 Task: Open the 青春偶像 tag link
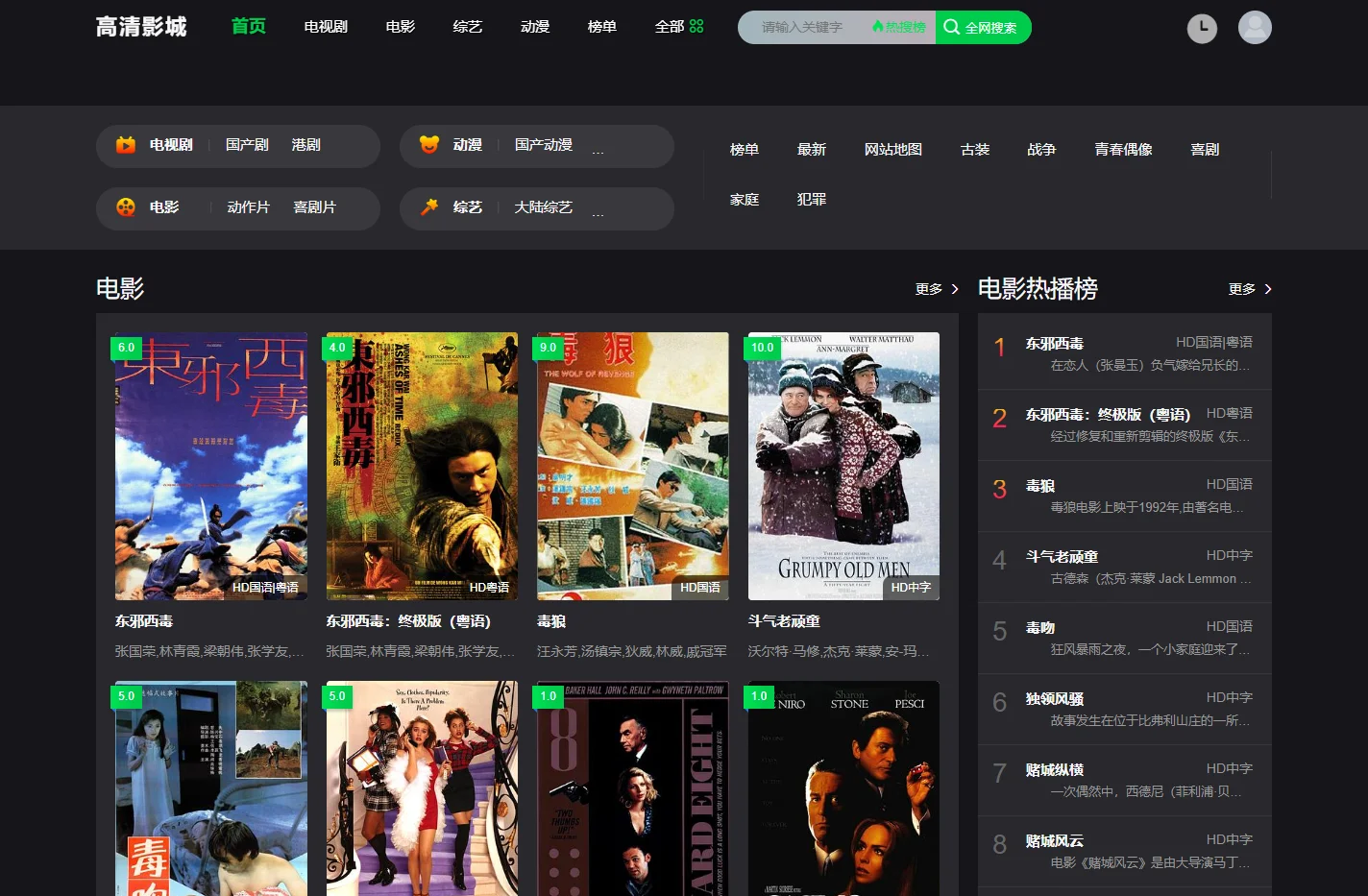[x=1123, y=150]
